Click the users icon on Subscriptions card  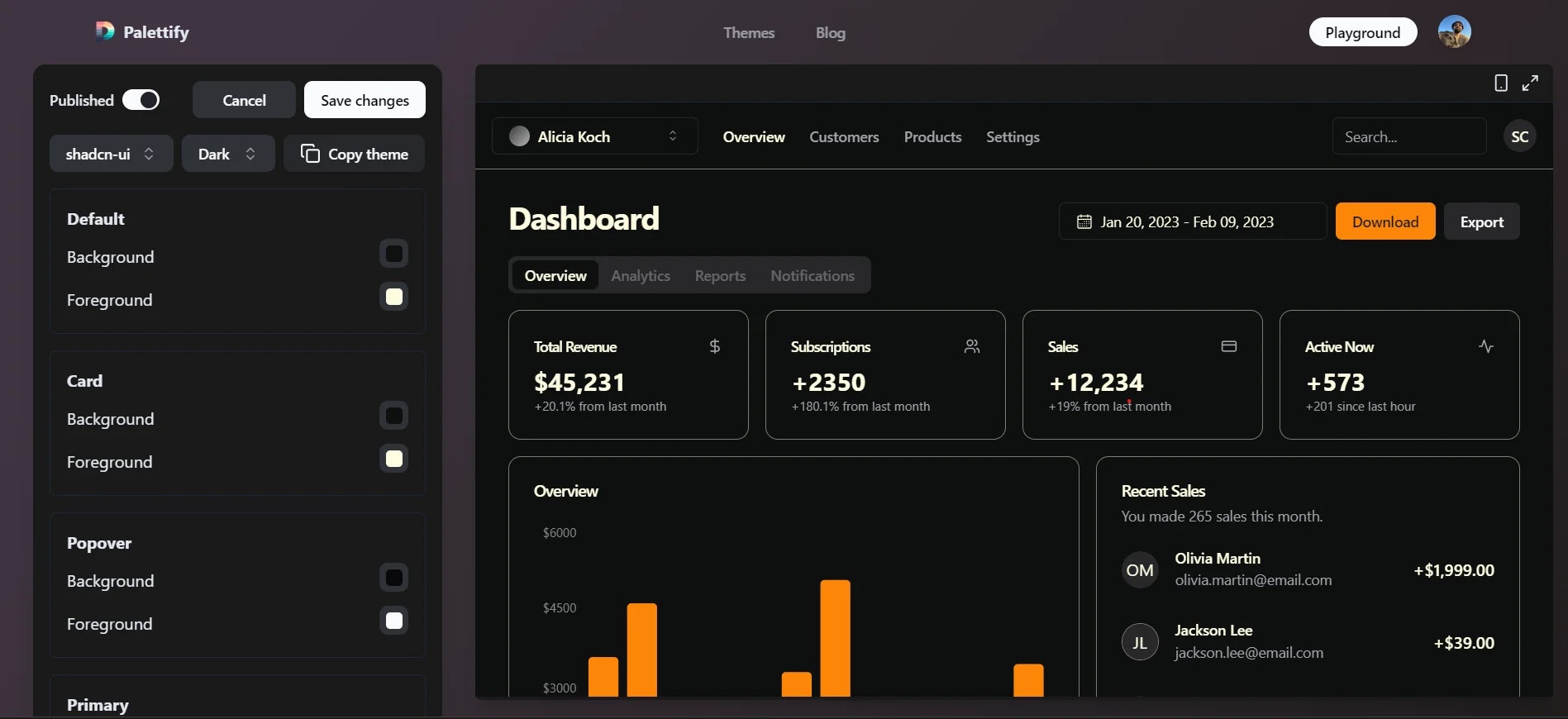pyautogui.click(x=972, y=346)
